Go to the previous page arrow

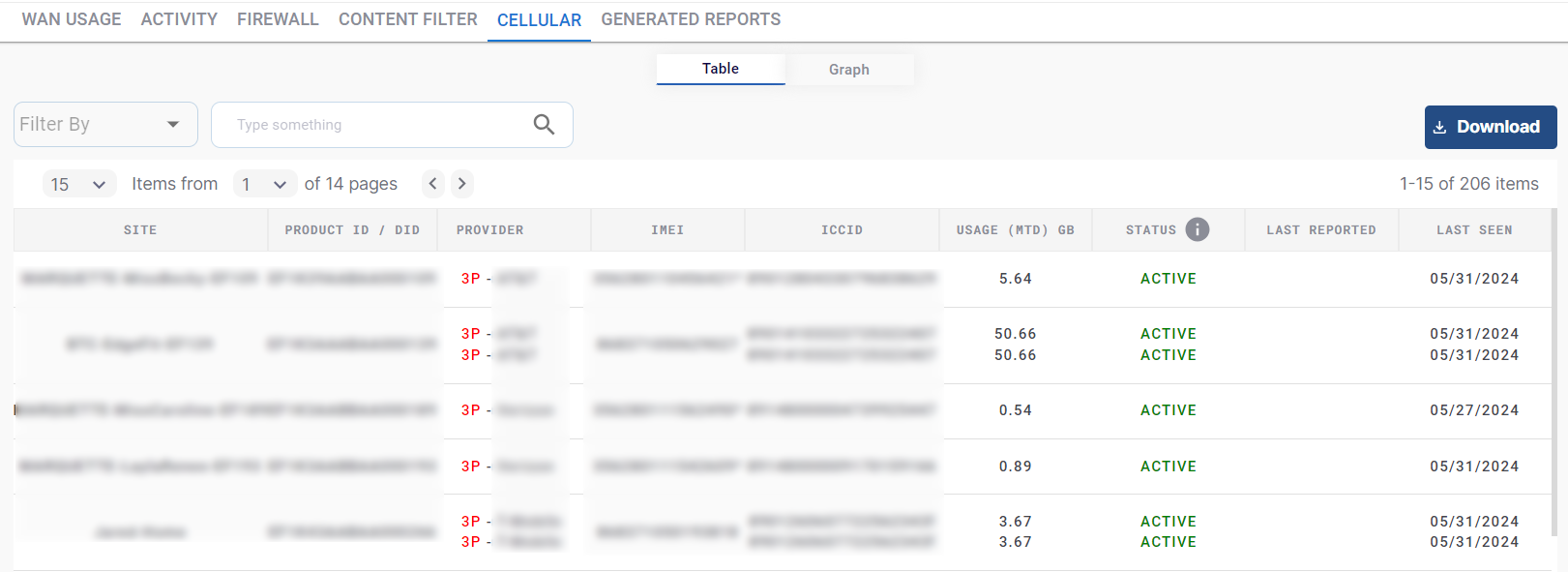pyautogui.click(x=433, y=183)
